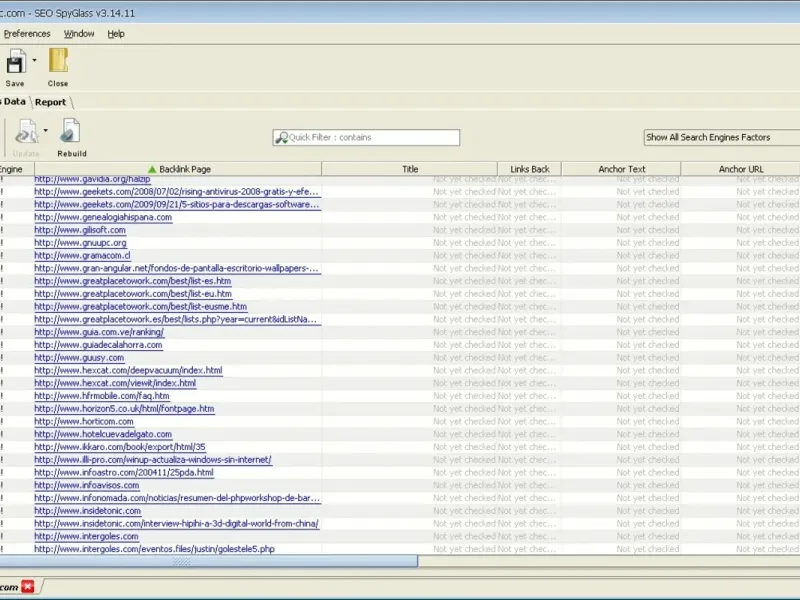Screen dimensions: 800x600
Task: Open gran-angular.net fondos-de-pantalla link
Action: 177,268
